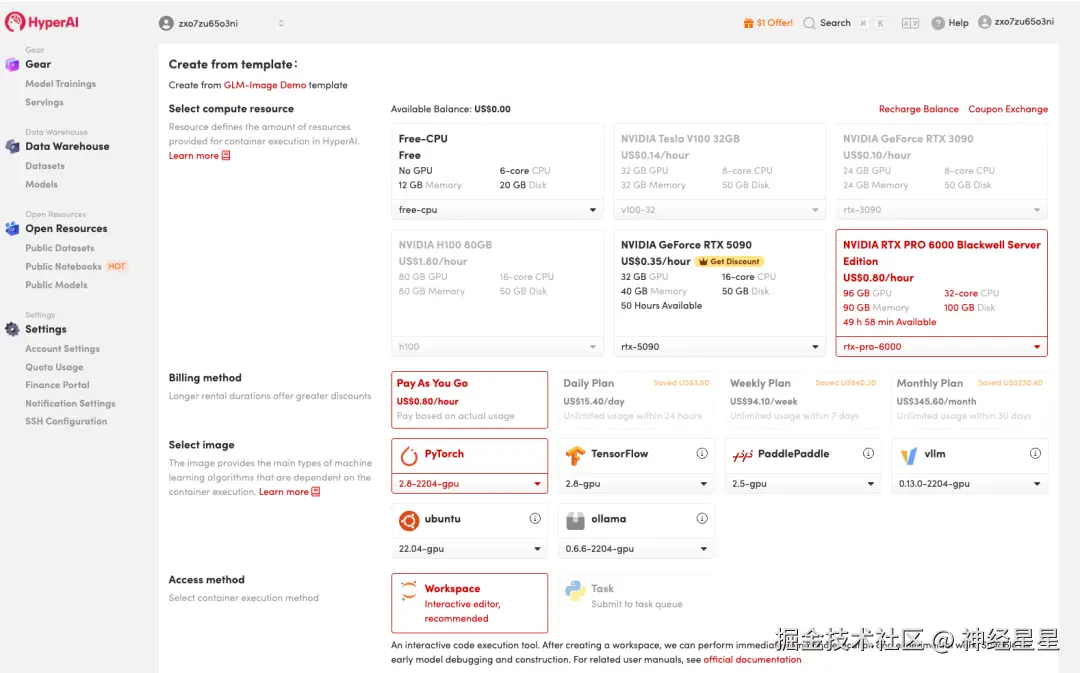Open the rtx-pro-6000 dropdown
The image size is (1080, 673).
[942, 346]
